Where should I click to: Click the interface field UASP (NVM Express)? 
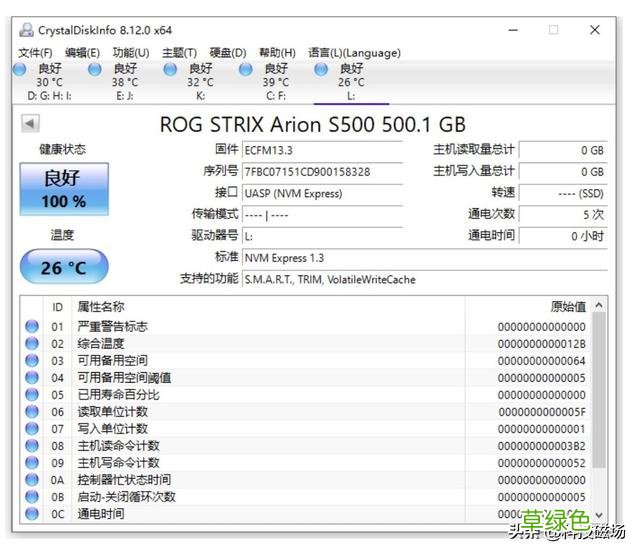[x=322, y=194]
